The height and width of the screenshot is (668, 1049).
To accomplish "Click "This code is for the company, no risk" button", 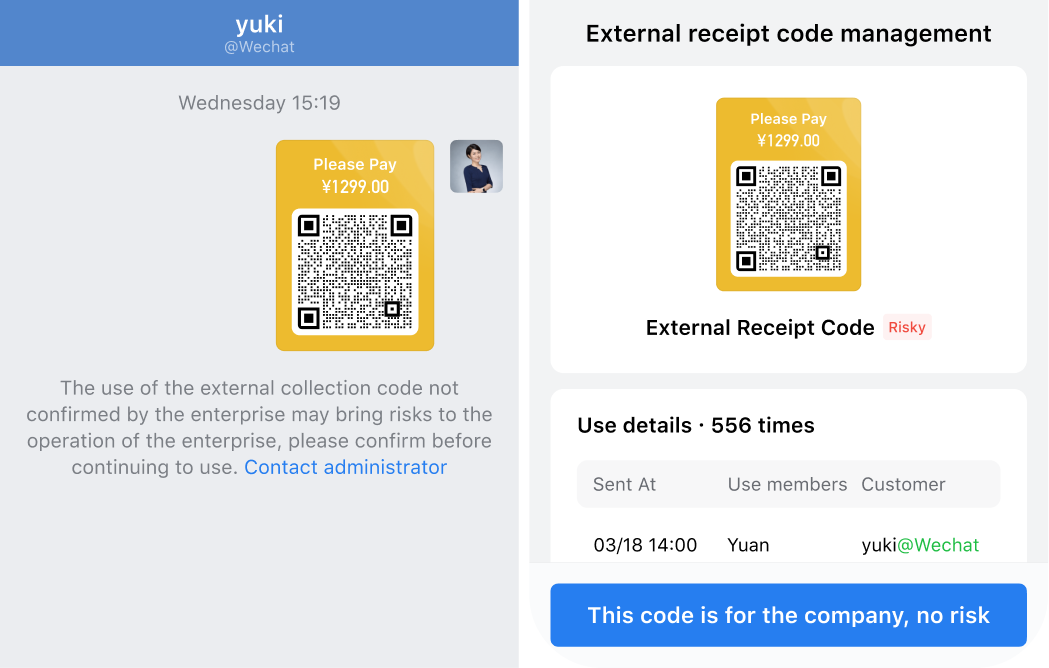I will [788, 615].
